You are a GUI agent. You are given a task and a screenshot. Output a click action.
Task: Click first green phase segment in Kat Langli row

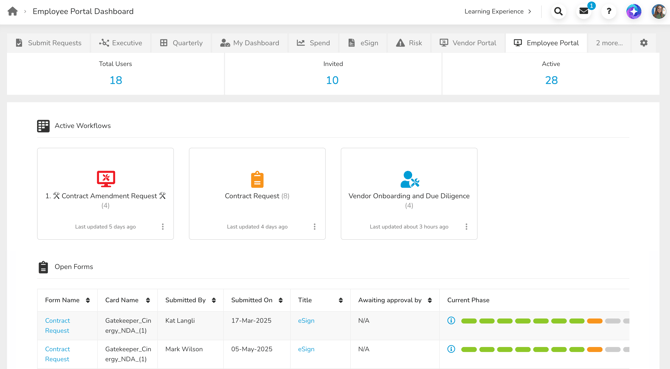pos(469,321)
